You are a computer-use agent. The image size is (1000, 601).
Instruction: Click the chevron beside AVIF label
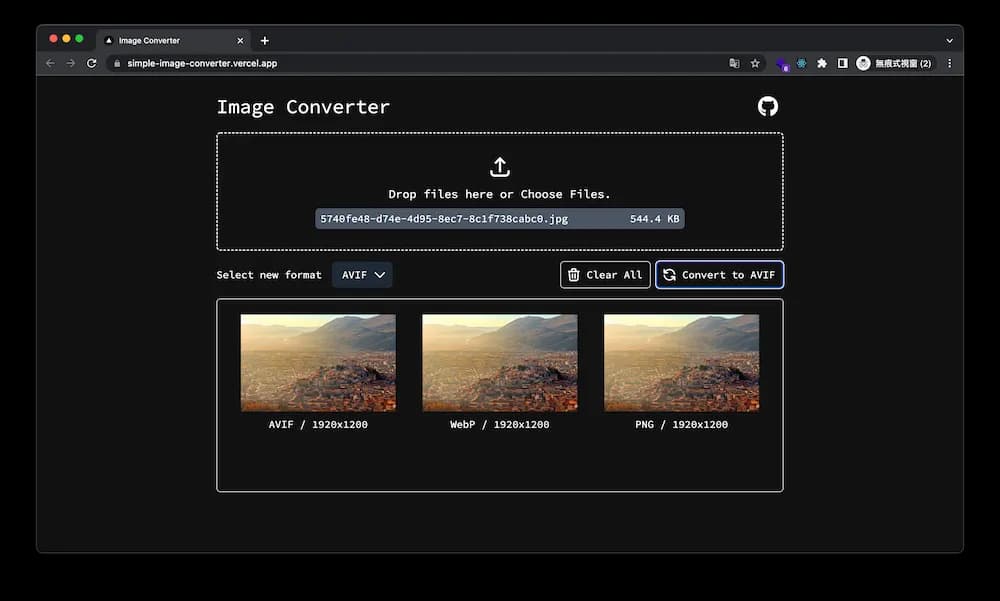point(378,274)
